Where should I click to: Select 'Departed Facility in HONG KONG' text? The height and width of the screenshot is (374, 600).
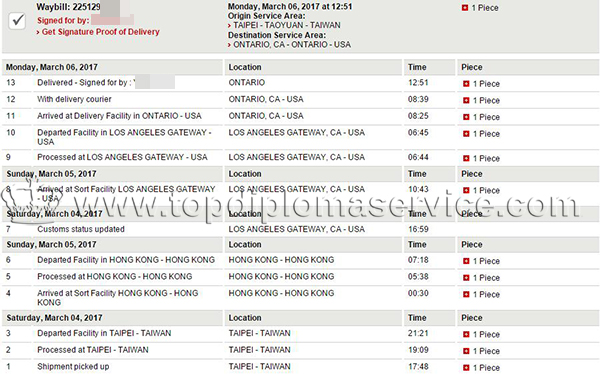pyautogui.click(x=126, y=260)
